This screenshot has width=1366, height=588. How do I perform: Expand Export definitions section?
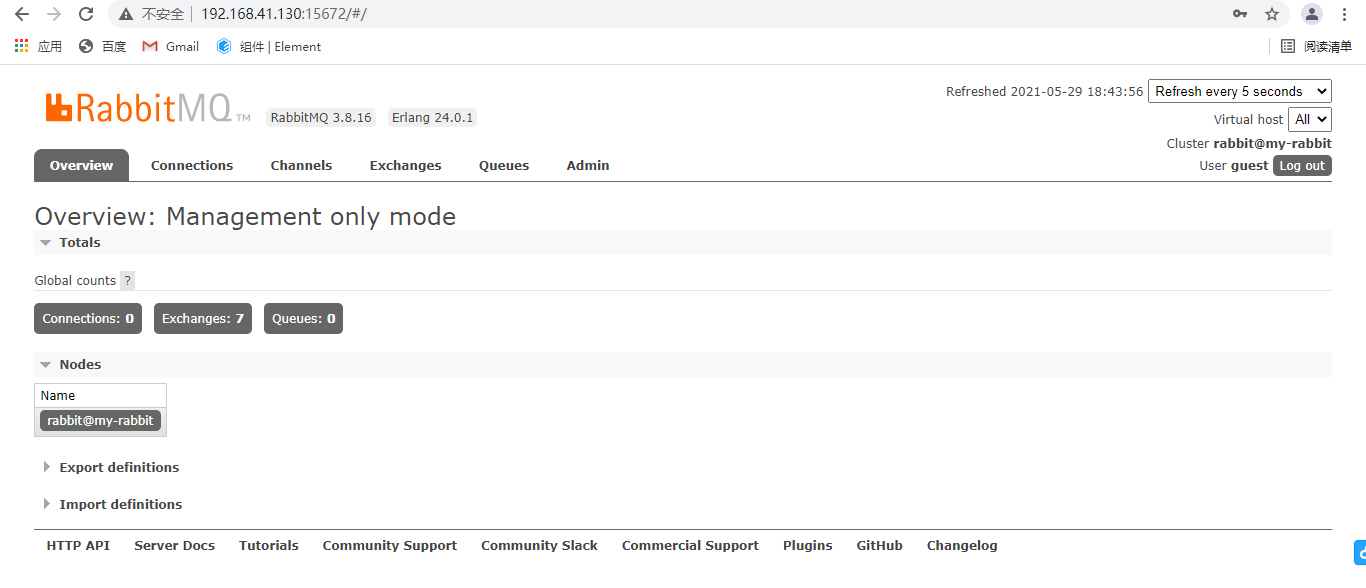click(x=110, y=467)
